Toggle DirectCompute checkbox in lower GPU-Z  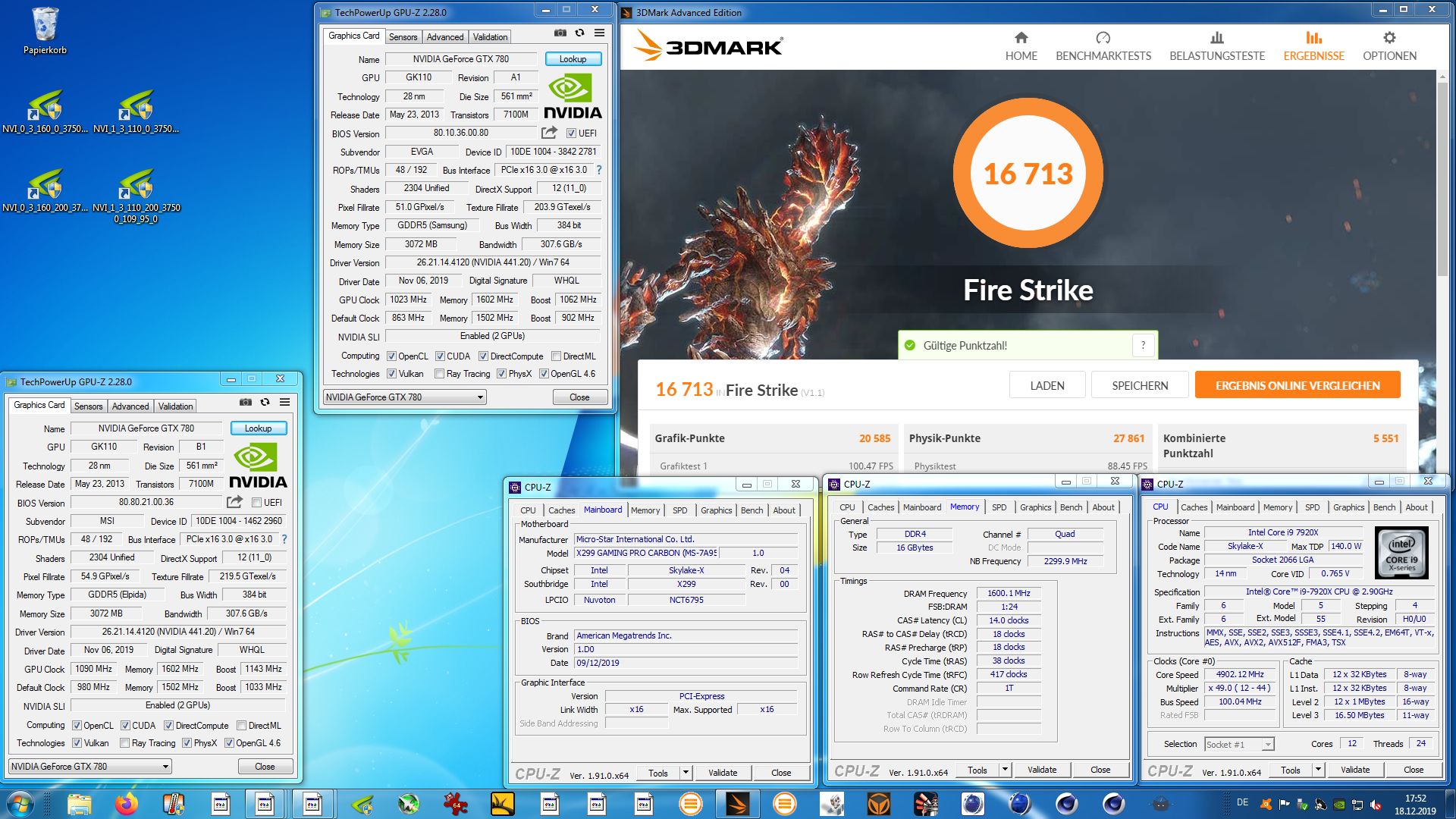(x=168, y=726)
